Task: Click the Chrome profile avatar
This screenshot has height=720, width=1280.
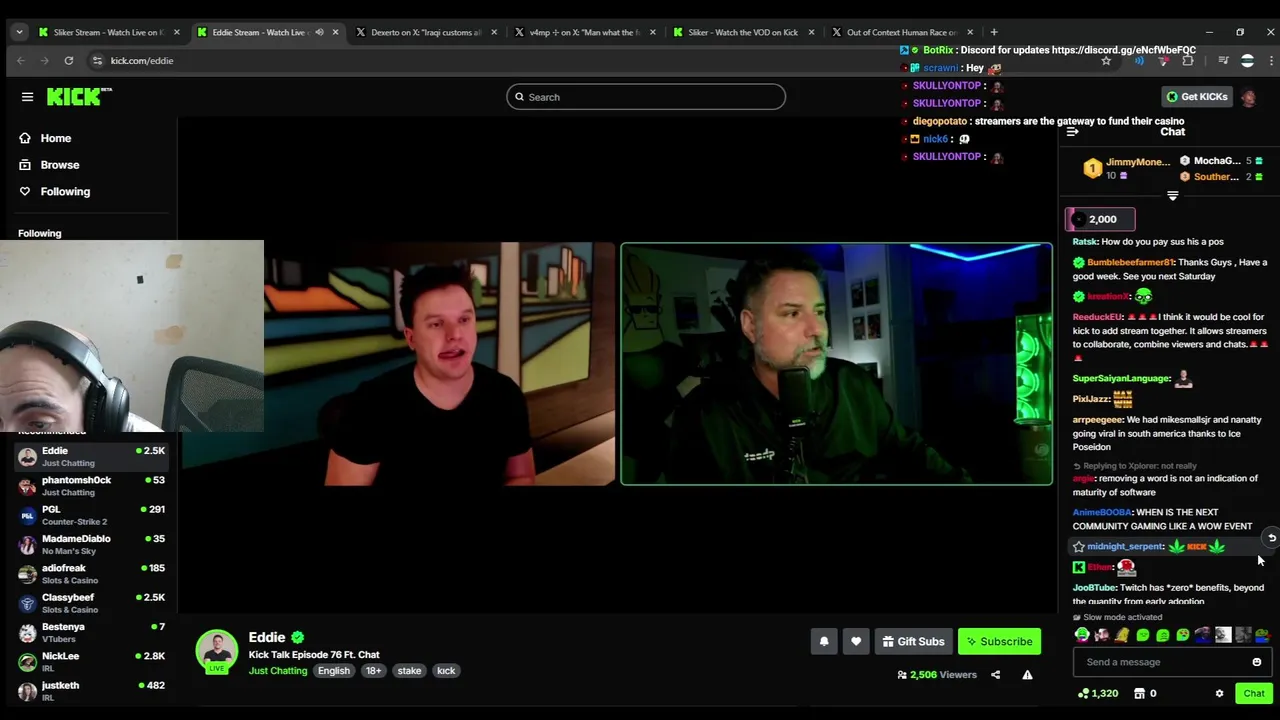Action: tap(1247, 61)
